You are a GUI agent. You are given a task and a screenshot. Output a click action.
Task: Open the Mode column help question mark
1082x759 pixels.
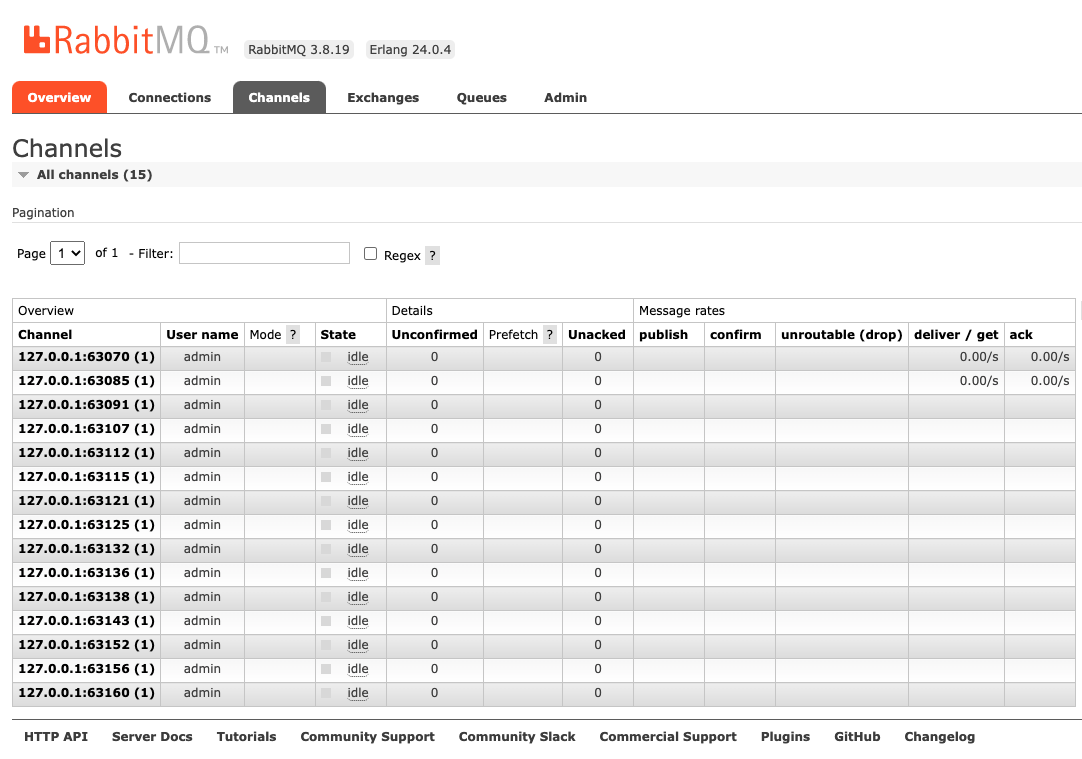click(293, 335)
